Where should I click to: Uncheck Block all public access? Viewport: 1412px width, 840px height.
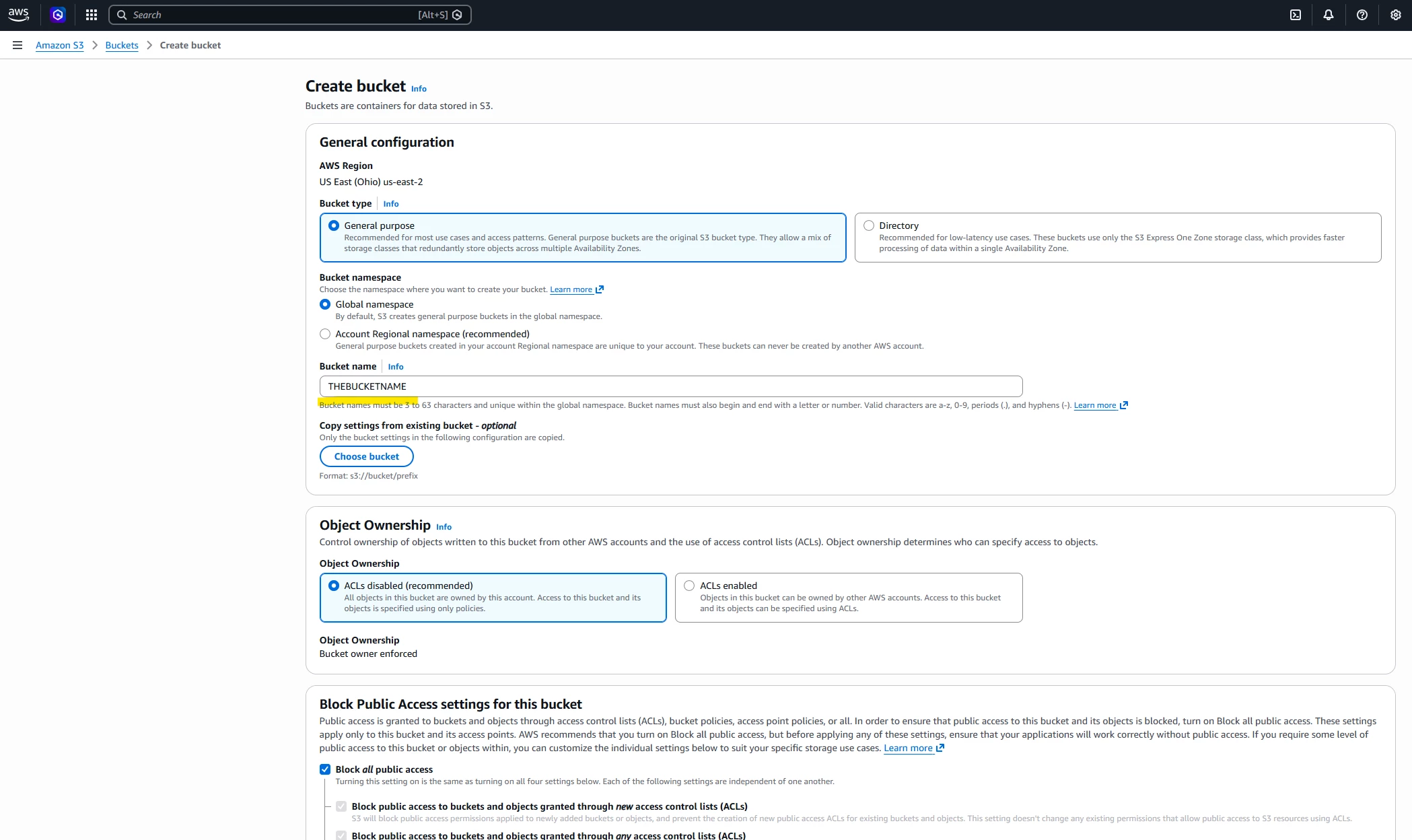pos(325,769)
